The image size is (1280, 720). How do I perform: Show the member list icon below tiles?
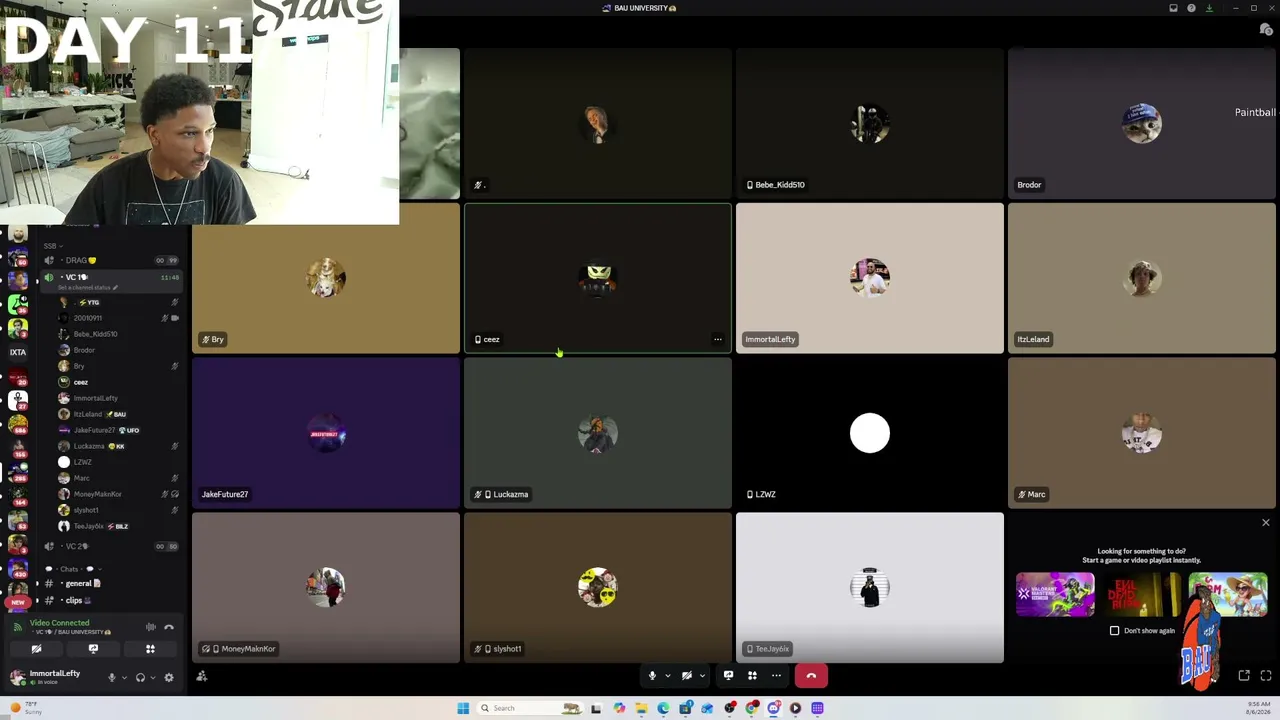[x=202, y=676]
